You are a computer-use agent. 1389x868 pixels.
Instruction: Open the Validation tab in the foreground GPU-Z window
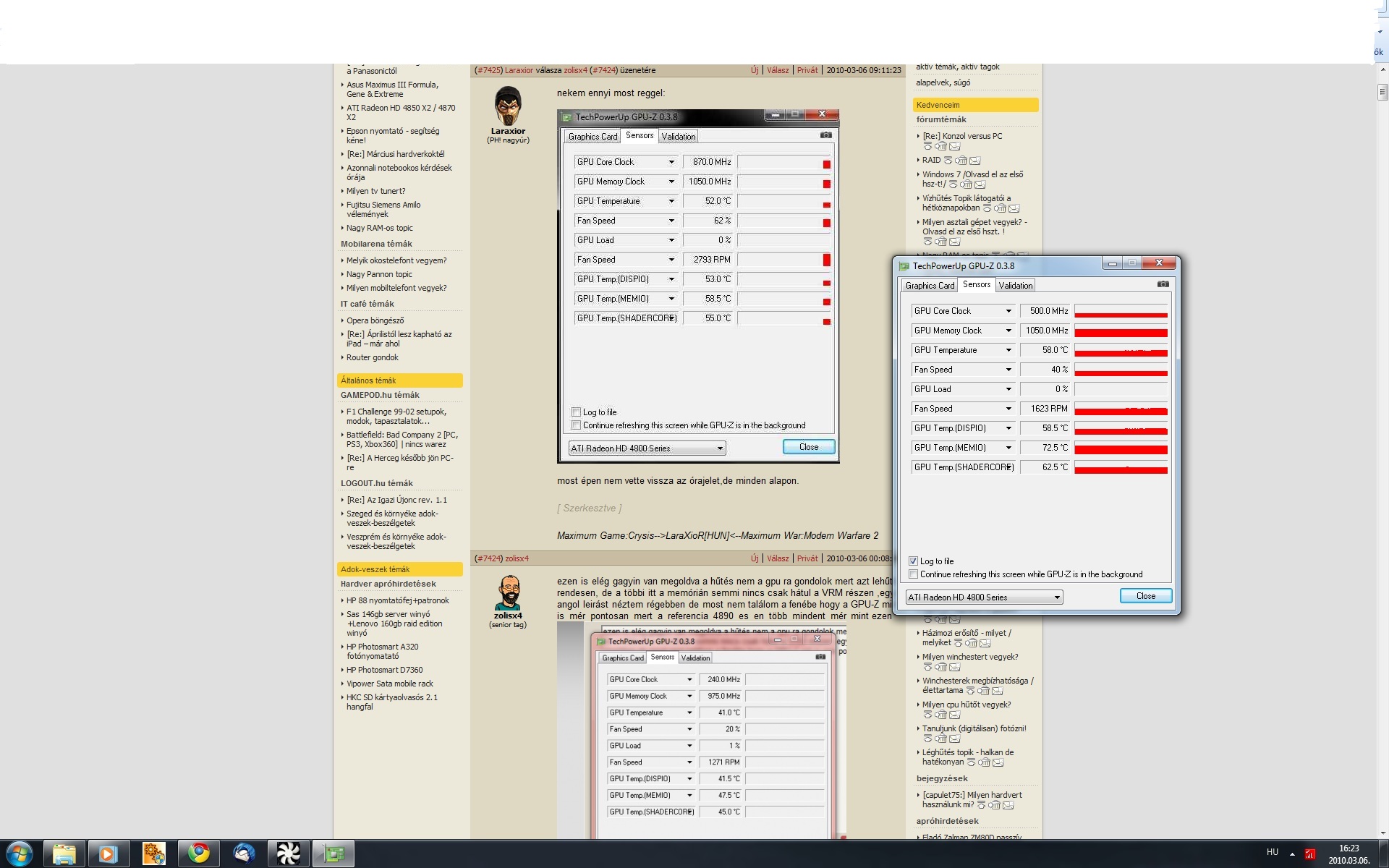point(1016,286)
